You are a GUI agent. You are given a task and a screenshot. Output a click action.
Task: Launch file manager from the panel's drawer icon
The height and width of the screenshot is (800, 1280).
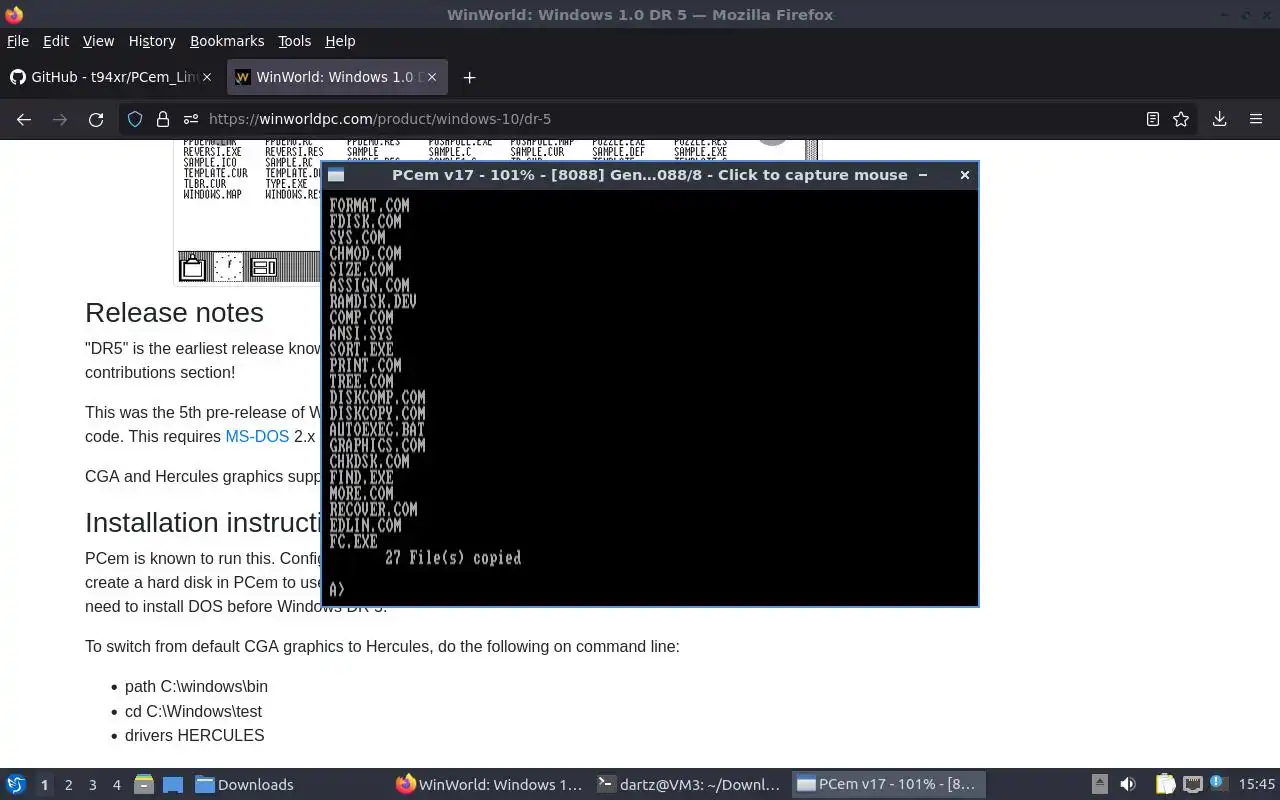point(144,785)
